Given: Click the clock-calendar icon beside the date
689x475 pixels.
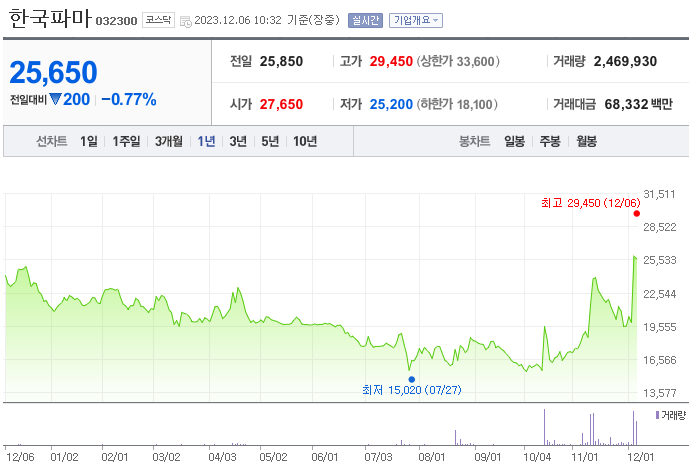Looking at the screenshot, I should (x=186, y=21).
